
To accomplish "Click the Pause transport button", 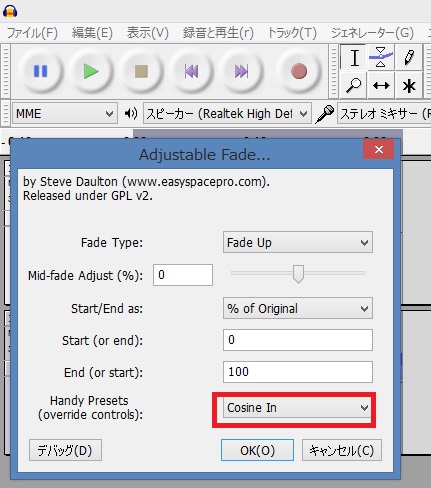I will pyautogui.click(x=41, y=71).
